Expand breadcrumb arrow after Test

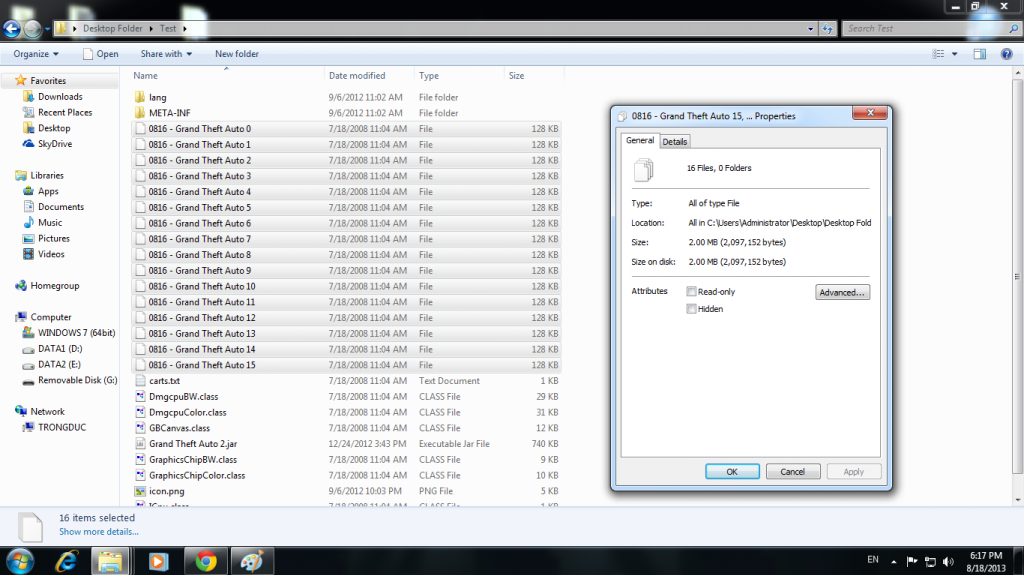(x=185, y=29)
